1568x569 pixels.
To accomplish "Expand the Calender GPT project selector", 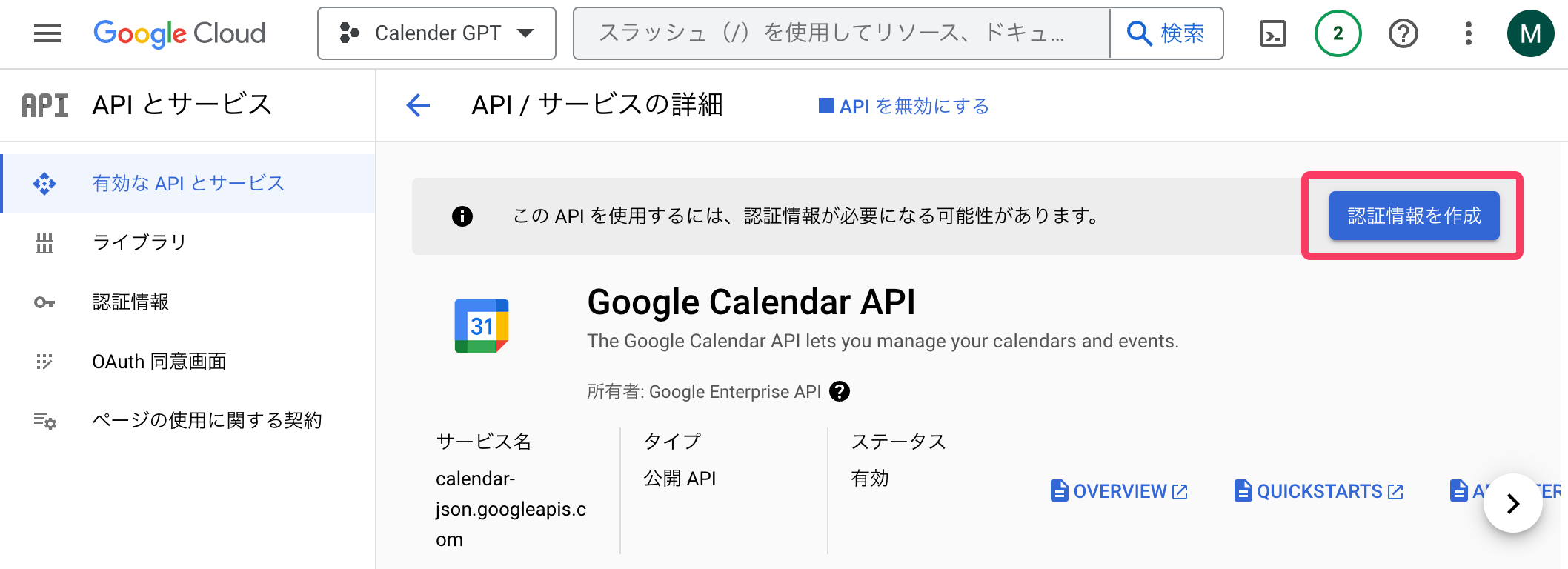I will click(x=436, y=33).
